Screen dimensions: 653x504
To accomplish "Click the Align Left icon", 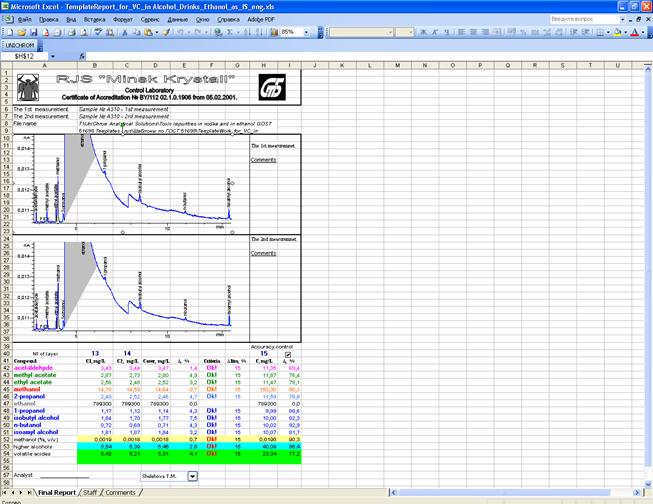I will coord(461,32).
